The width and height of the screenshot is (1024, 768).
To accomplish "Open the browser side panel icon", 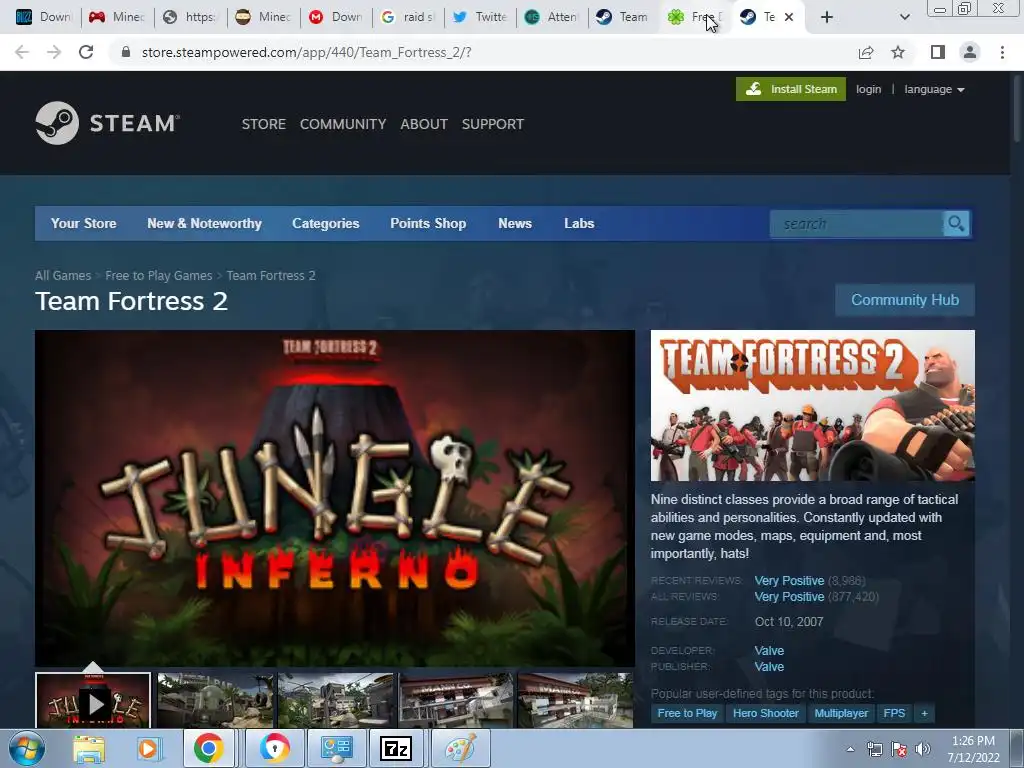I will (938, 52).
